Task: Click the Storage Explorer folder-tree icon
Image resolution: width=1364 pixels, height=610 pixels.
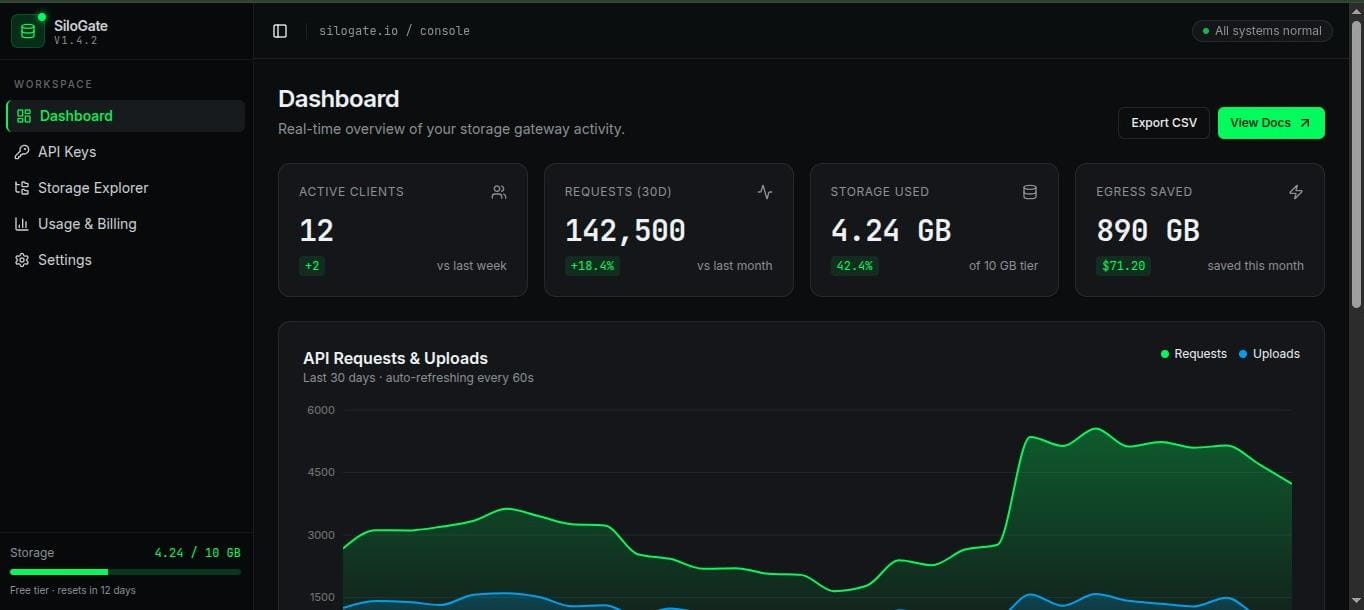Action: (21, 188)
